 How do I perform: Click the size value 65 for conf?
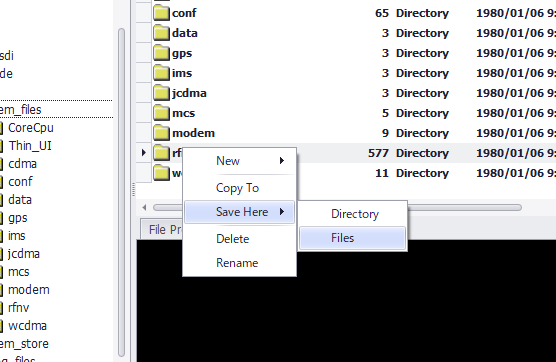coord(382,13)
